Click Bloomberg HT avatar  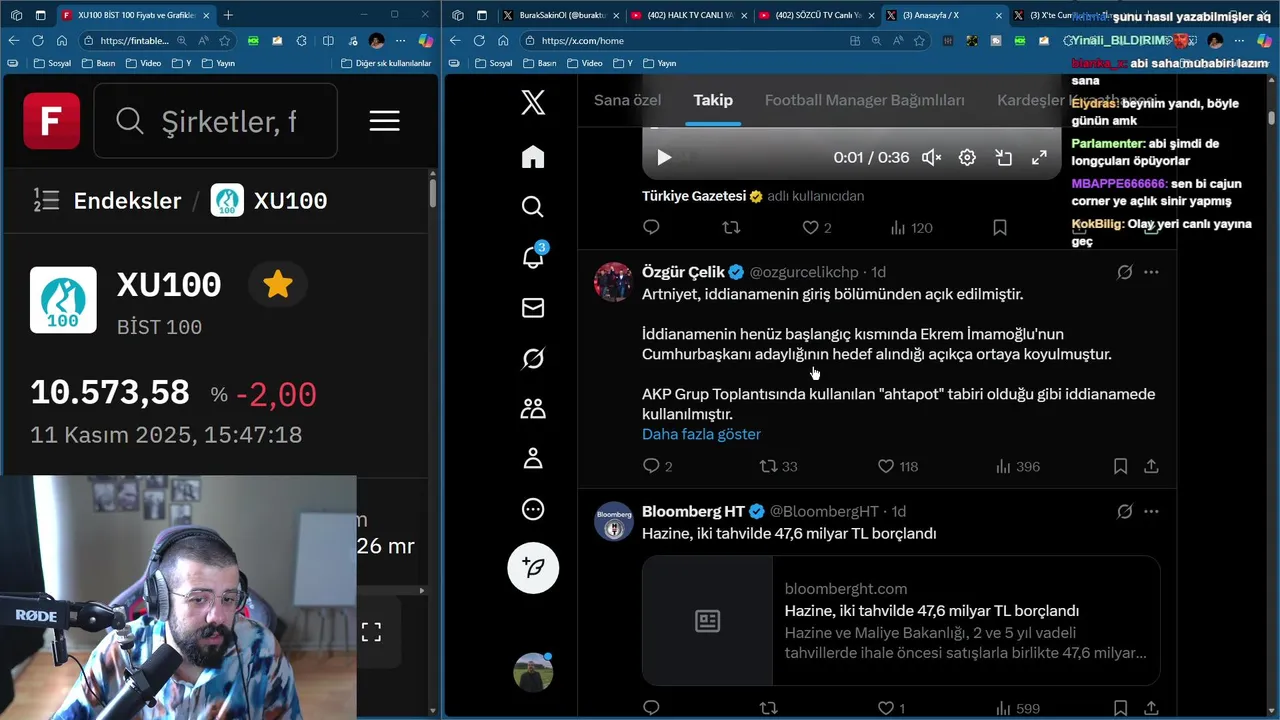613,521
